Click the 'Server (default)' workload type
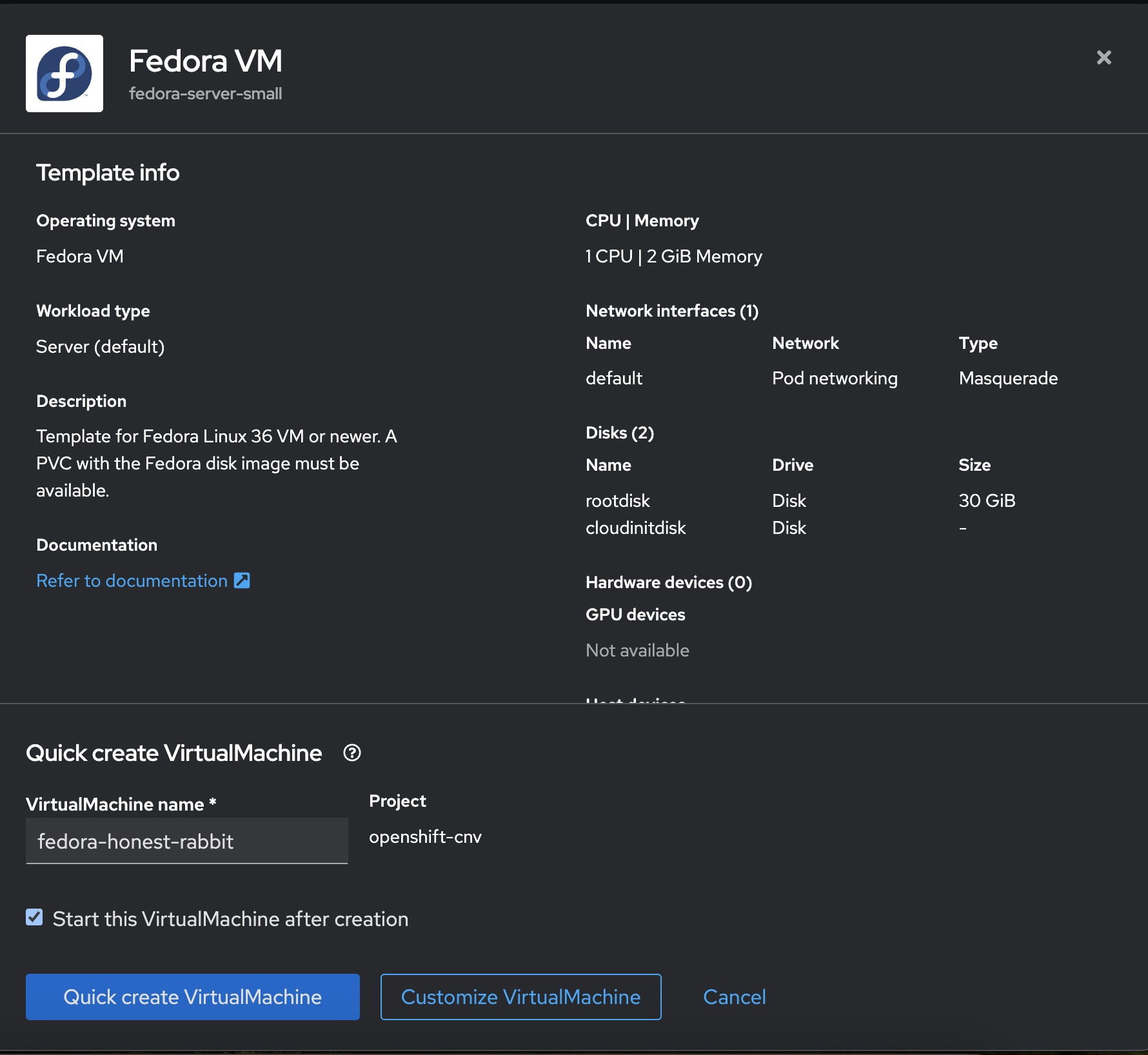 pos(101,347)
